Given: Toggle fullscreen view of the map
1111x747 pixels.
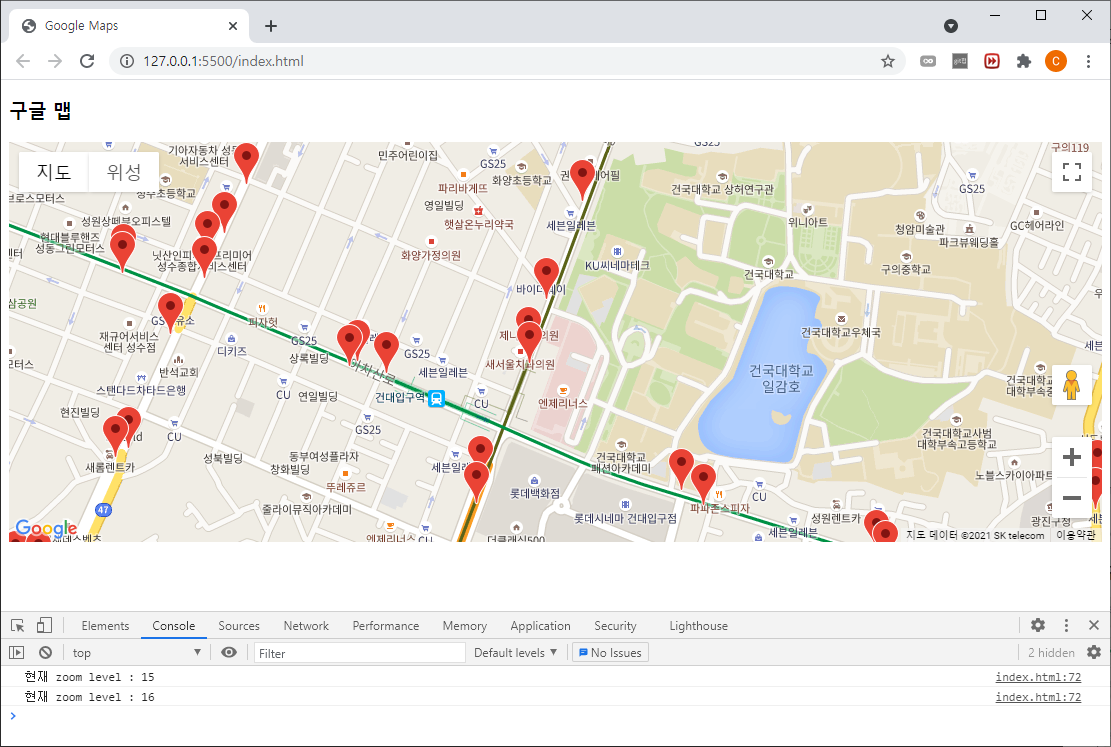Looking at the screenshot, I should click(x=1071, y=172).
